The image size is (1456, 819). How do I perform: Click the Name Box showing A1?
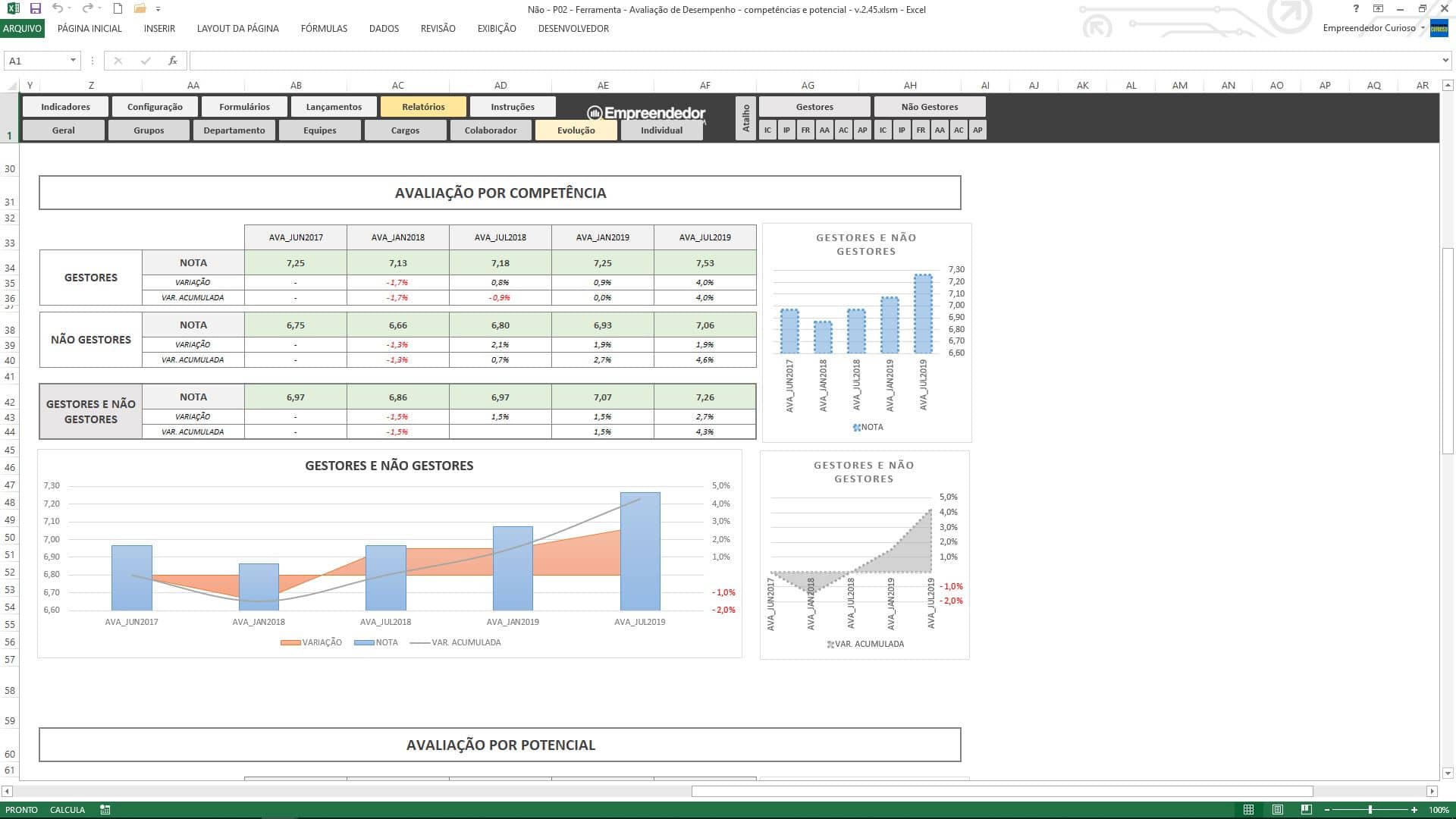[36, 61]
